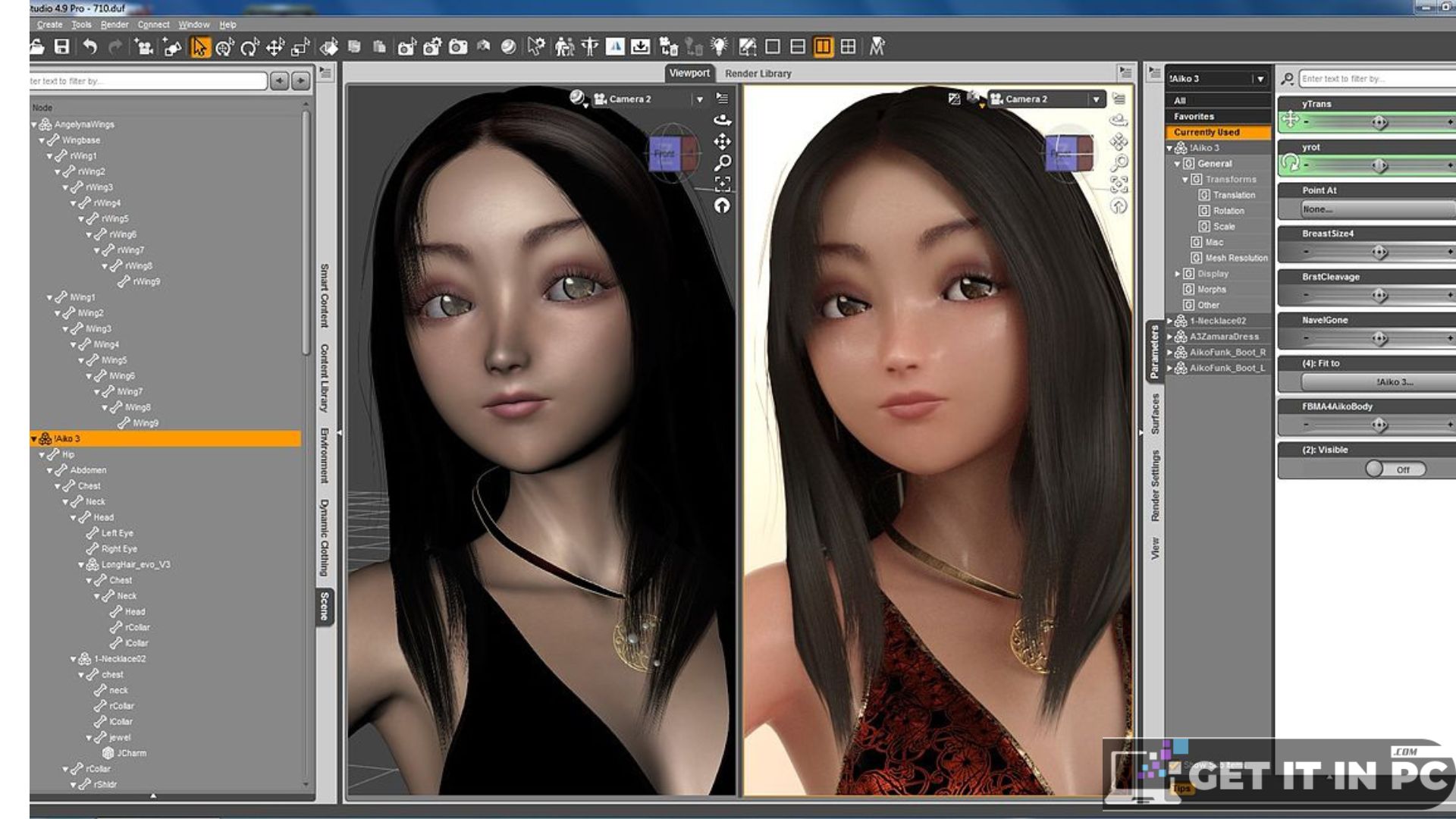Click the Undo arrow icon

coord(89,47)
